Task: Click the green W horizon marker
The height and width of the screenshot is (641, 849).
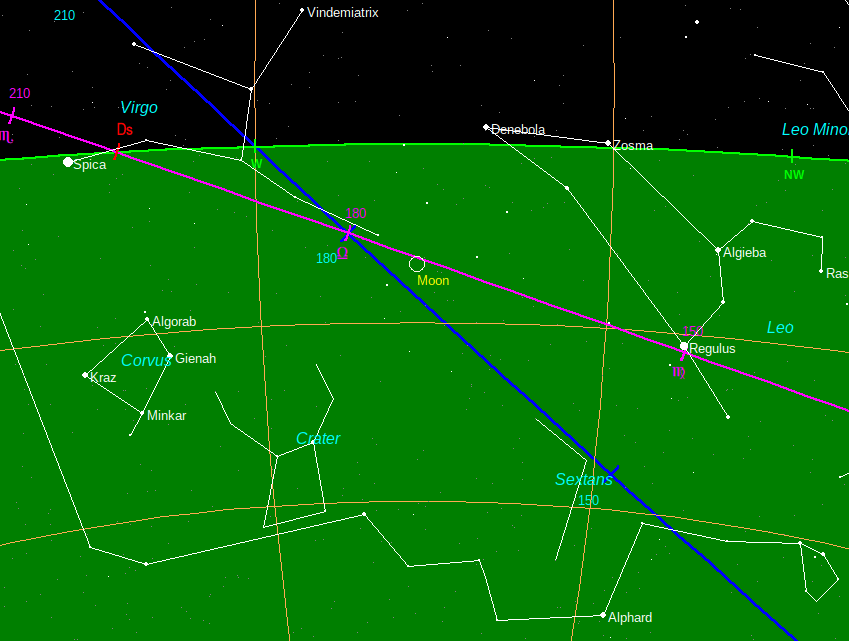Action: [x=257, y=163]
